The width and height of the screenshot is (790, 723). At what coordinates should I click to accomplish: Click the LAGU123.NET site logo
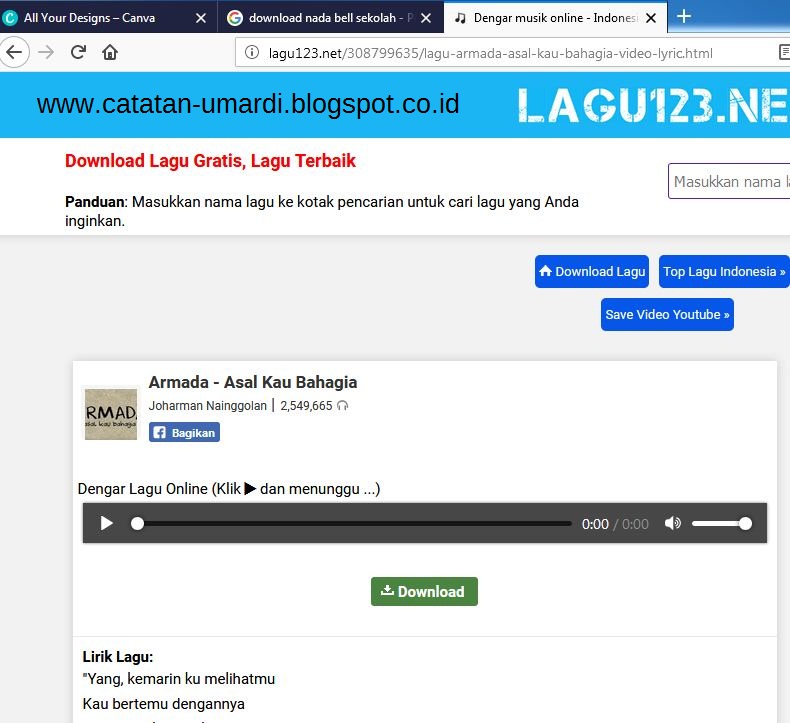tap(653, 105)
